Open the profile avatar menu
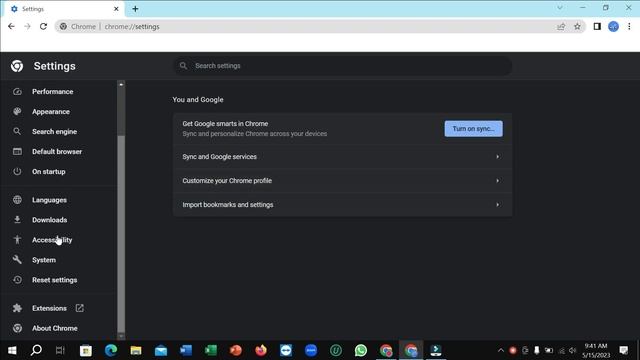Viewport: 640px width, 360px height. [613, 27]
